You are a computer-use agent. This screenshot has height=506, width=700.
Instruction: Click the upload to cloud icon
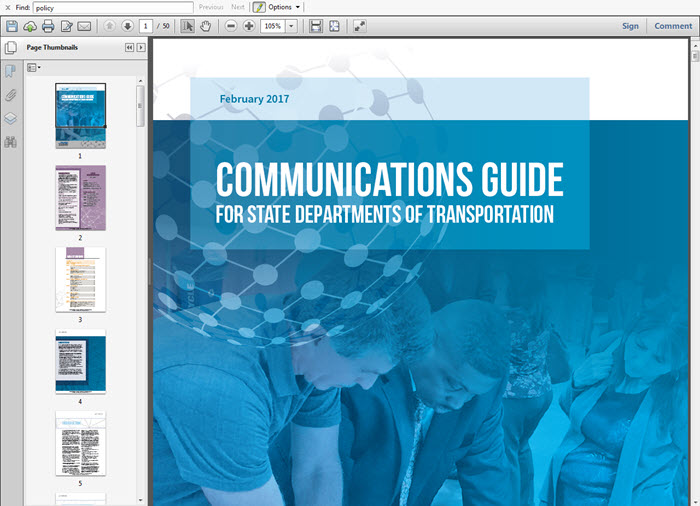click(x=30, y=26)
